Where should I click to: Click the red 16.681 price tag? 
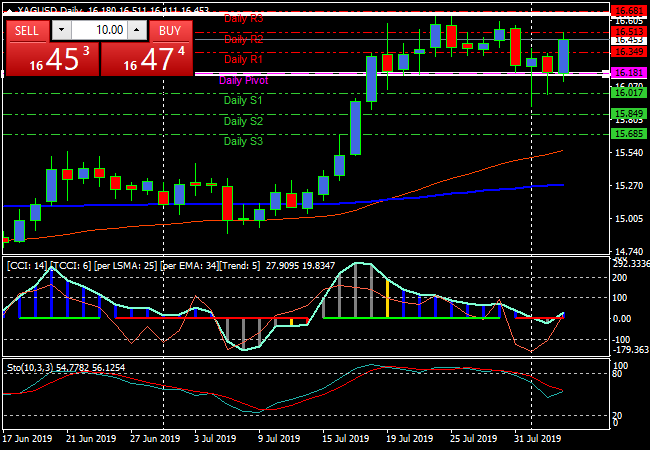[628, 9]
